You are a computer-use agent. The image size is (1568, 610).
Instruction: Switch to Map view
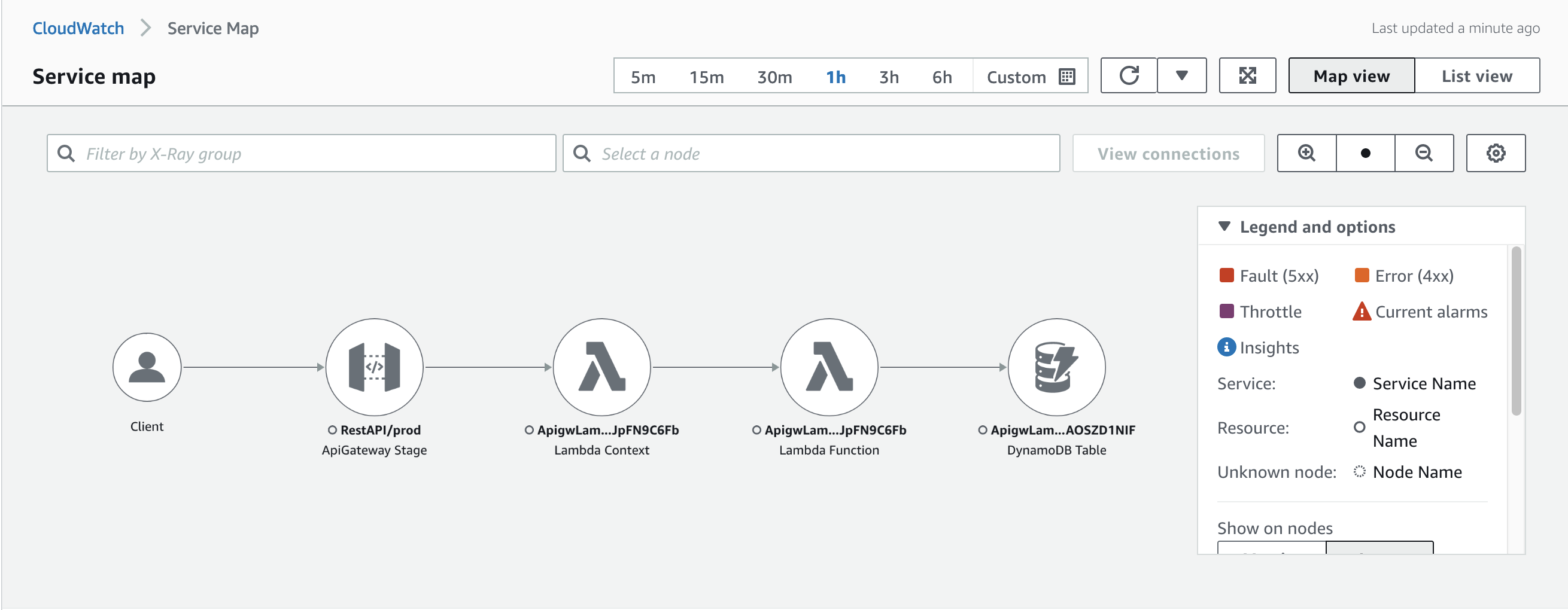(1351, 75)
